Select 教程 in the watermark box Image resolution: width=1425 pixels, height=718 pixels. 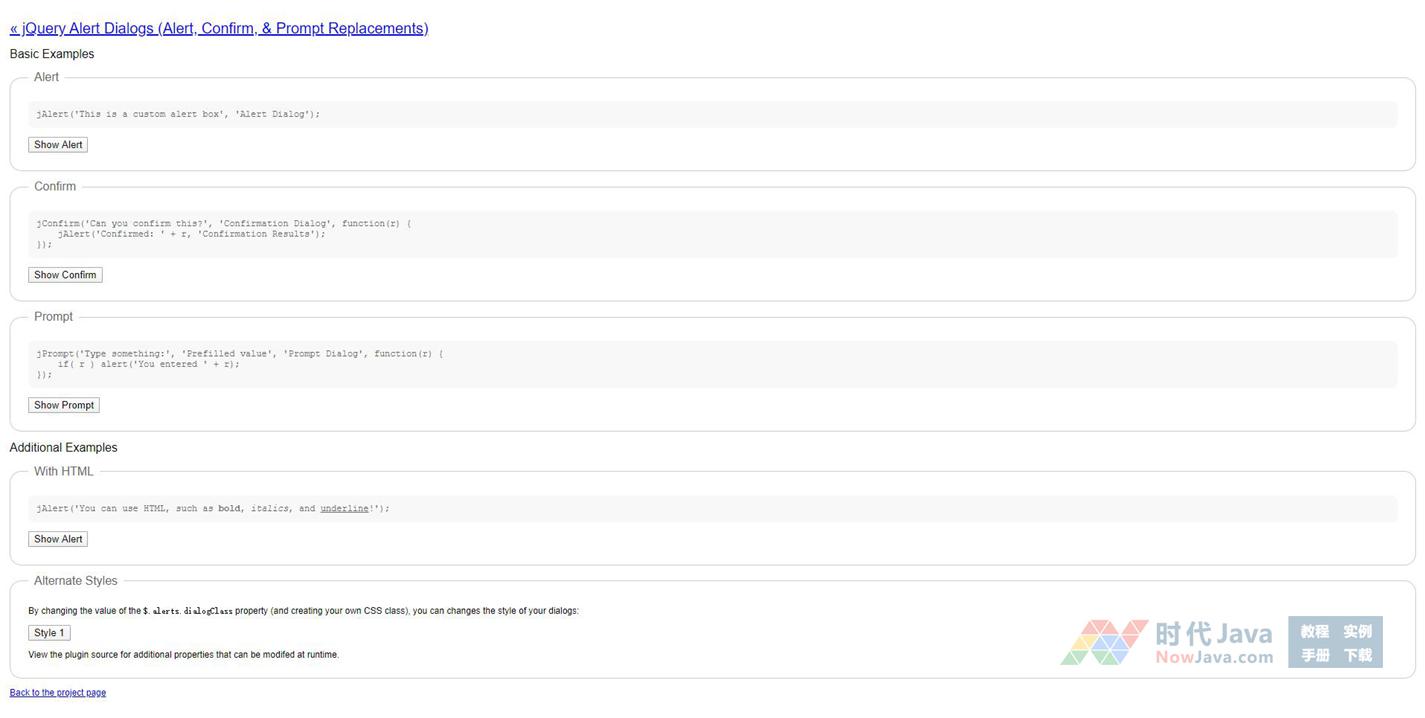pos(1314,631)
